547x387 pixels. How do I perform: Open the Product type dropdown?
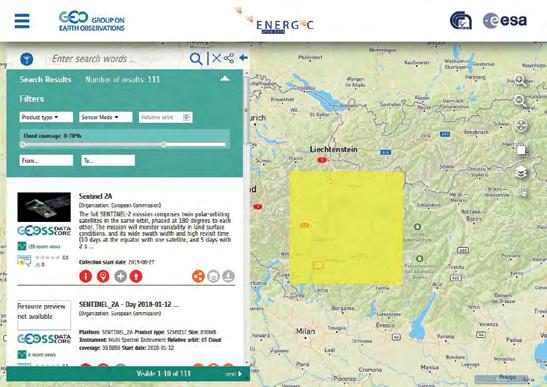(x=46, y=117)
